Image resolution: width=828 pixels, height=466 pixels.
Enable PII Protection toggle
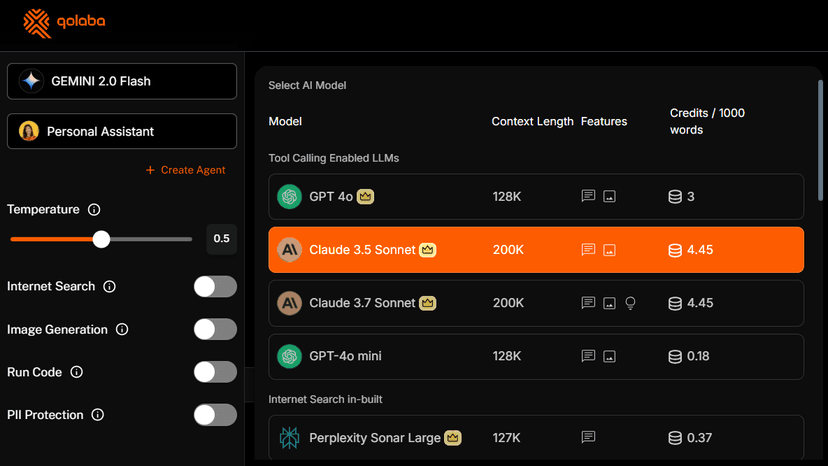(215, 415)
